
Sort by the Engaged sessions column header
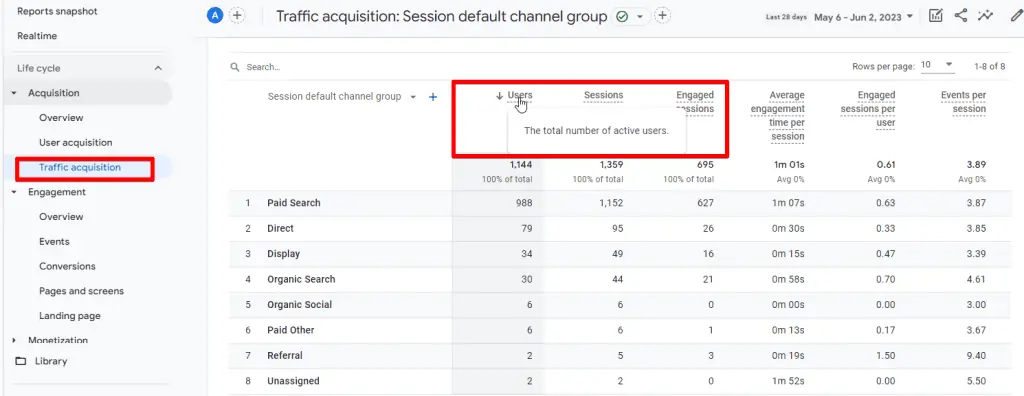695,102
